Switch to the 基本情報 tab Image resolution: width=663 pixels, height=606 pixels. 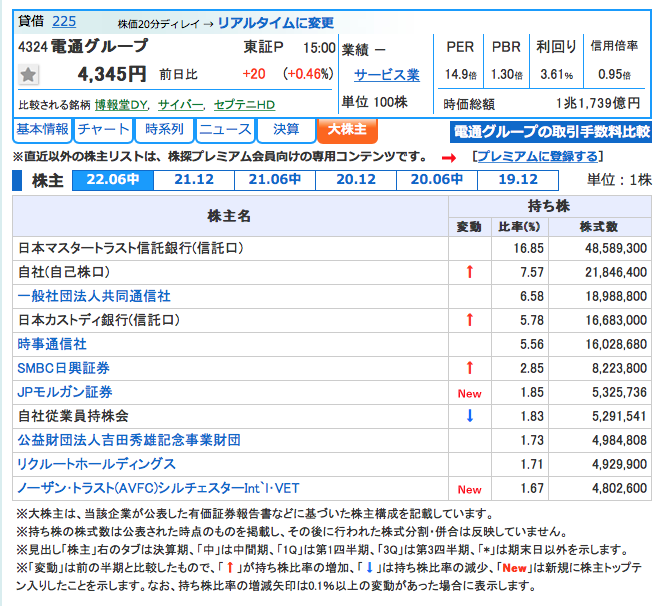pos(42,129)
